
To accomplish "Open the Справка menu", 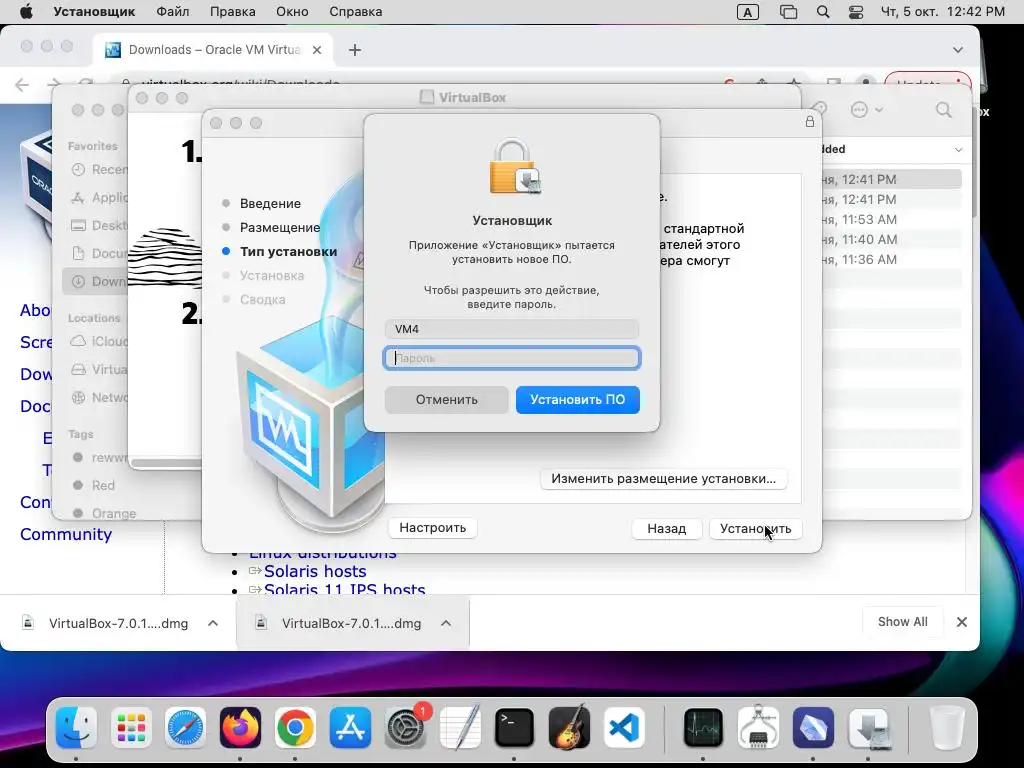I will tap(355, 12).
